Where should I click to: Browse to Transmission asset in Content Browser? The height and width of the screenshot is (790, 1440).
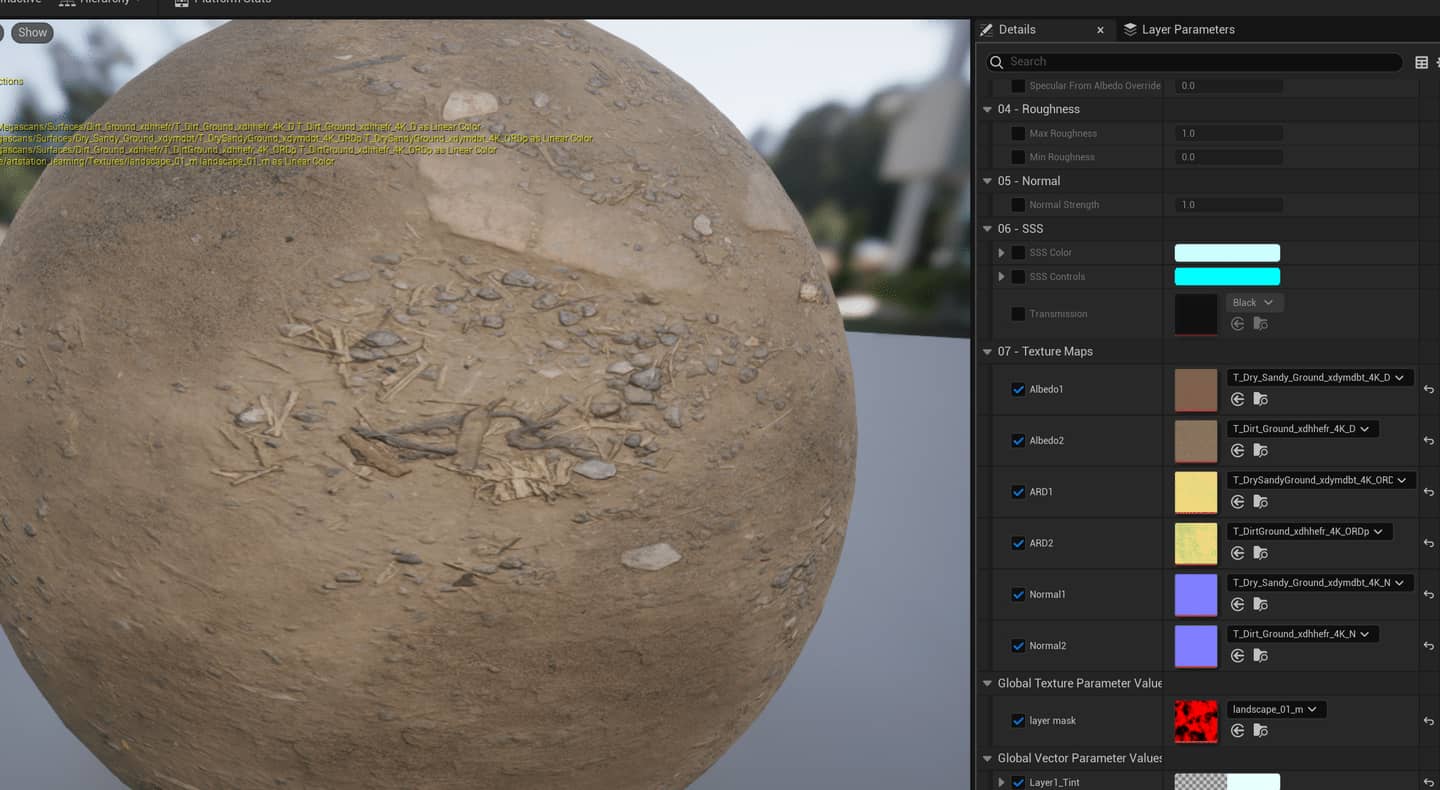pos(1260,324)
